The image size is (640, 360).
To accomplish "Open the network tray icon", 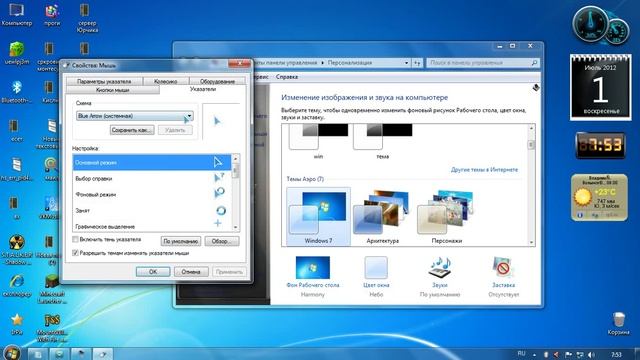I will coord(580,354).
